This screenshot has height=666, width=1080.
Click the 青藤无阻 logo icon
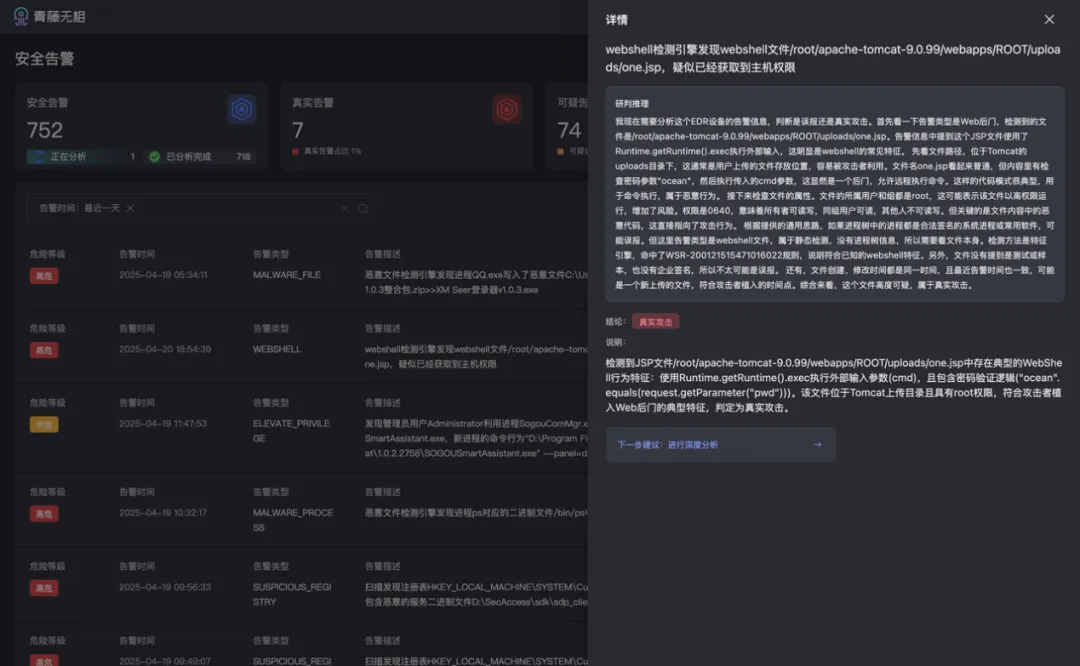pyautogui.click(x=21, y=16)
